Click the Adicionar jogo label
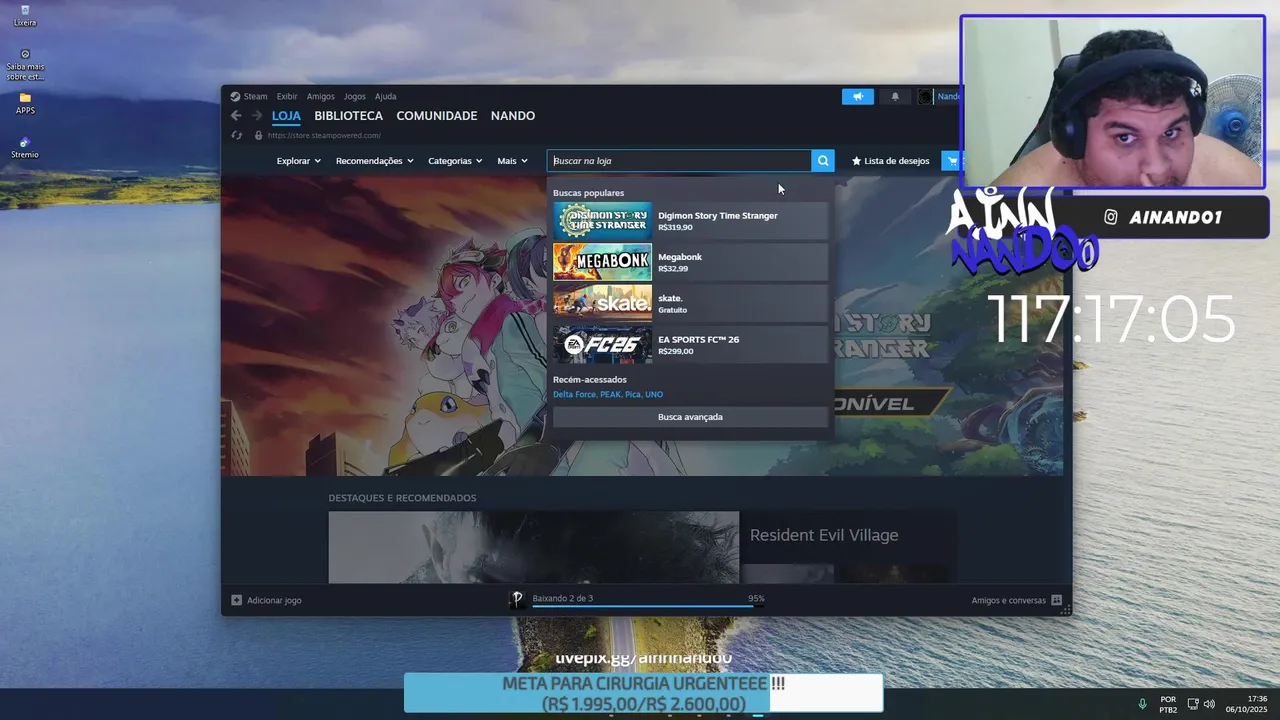Viewport: 1280px width, 720px height. [x=274, y=600]
